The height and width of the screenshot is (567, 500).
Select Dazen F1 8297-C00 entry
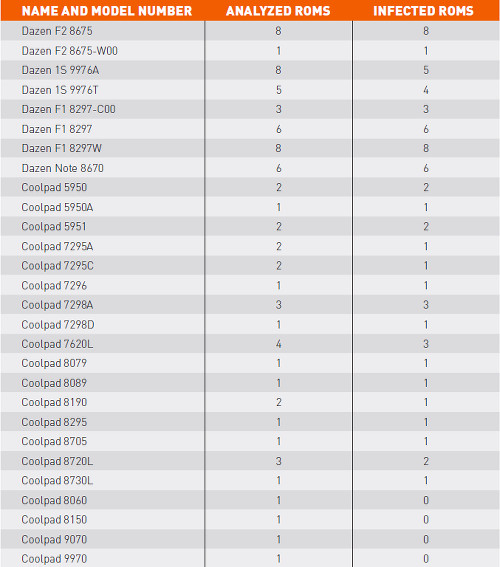pos(68,109)
